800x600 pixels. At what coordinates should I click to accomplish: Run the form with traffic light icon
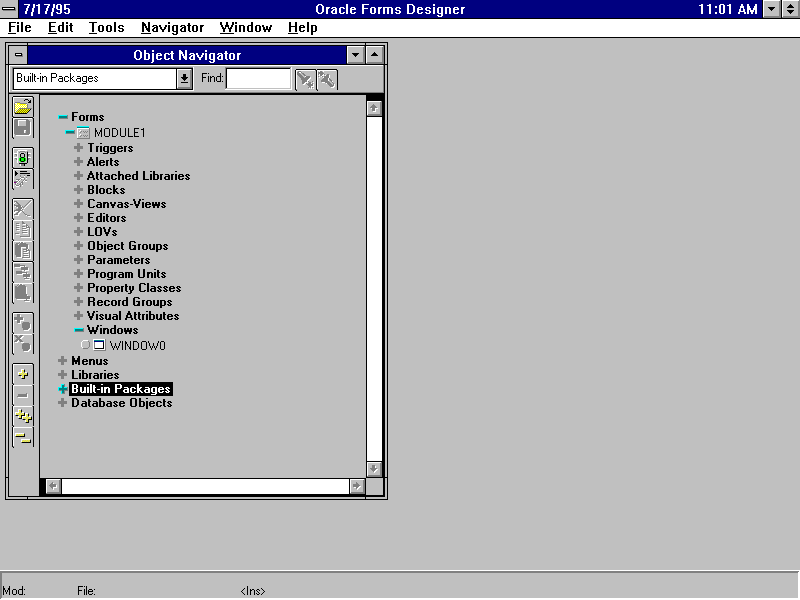[22, 158]
